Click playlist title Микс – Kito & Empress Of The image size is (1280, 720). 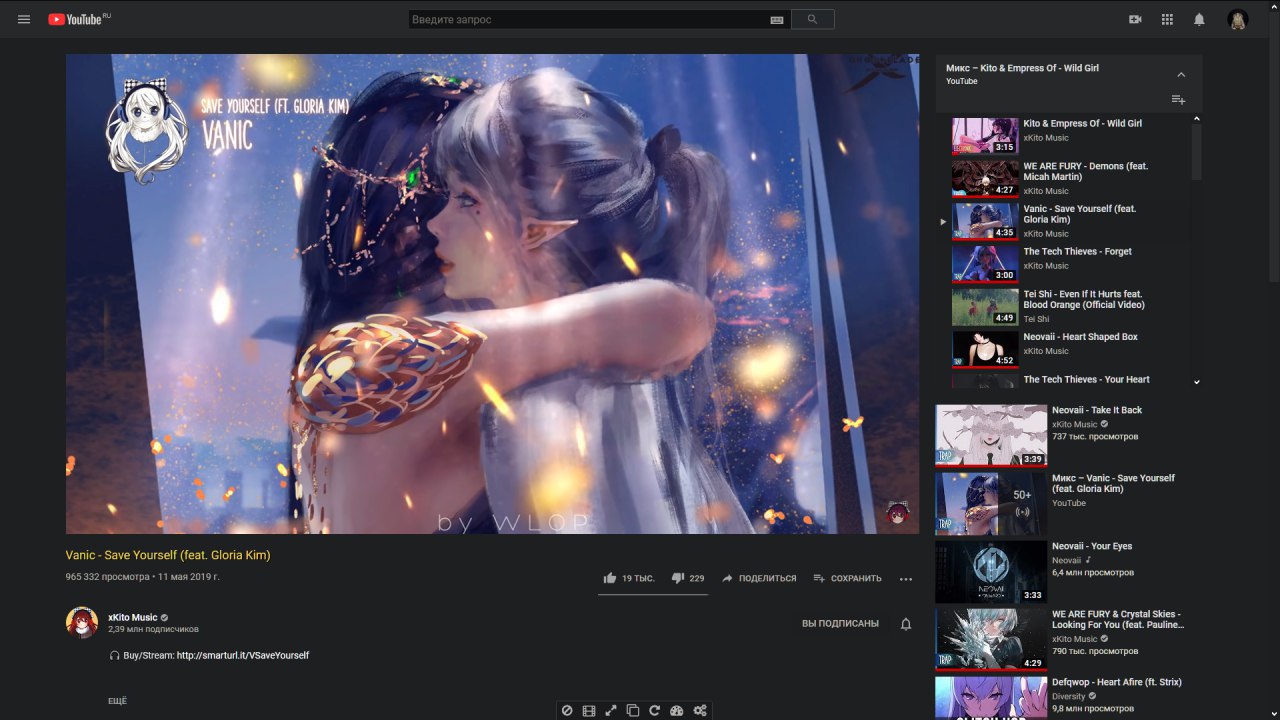pos(1022,68)
